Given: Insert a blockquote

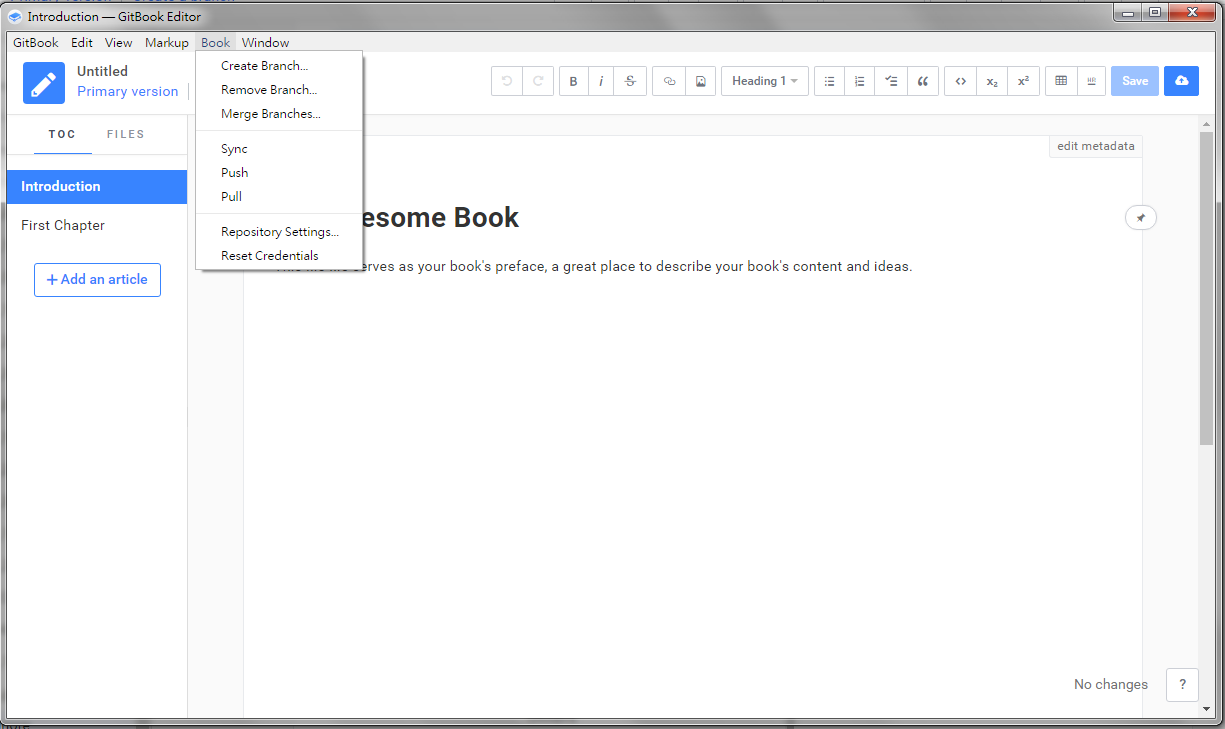Looking at the screenshot, I should (x=922, y=82).
